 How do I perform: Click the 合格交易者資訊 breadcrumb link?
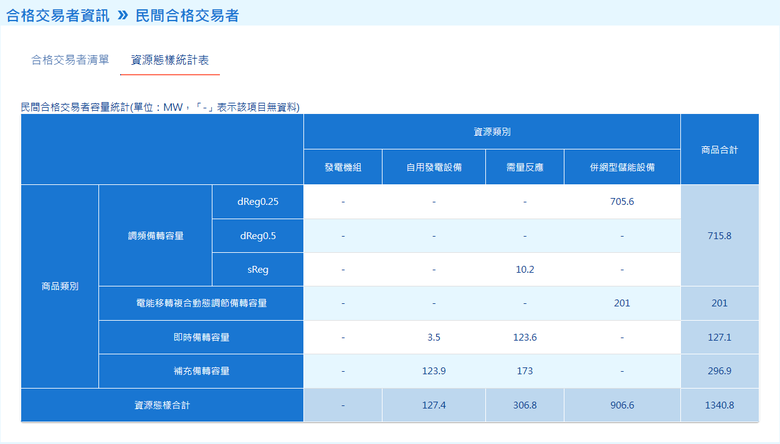click(58, 15)
